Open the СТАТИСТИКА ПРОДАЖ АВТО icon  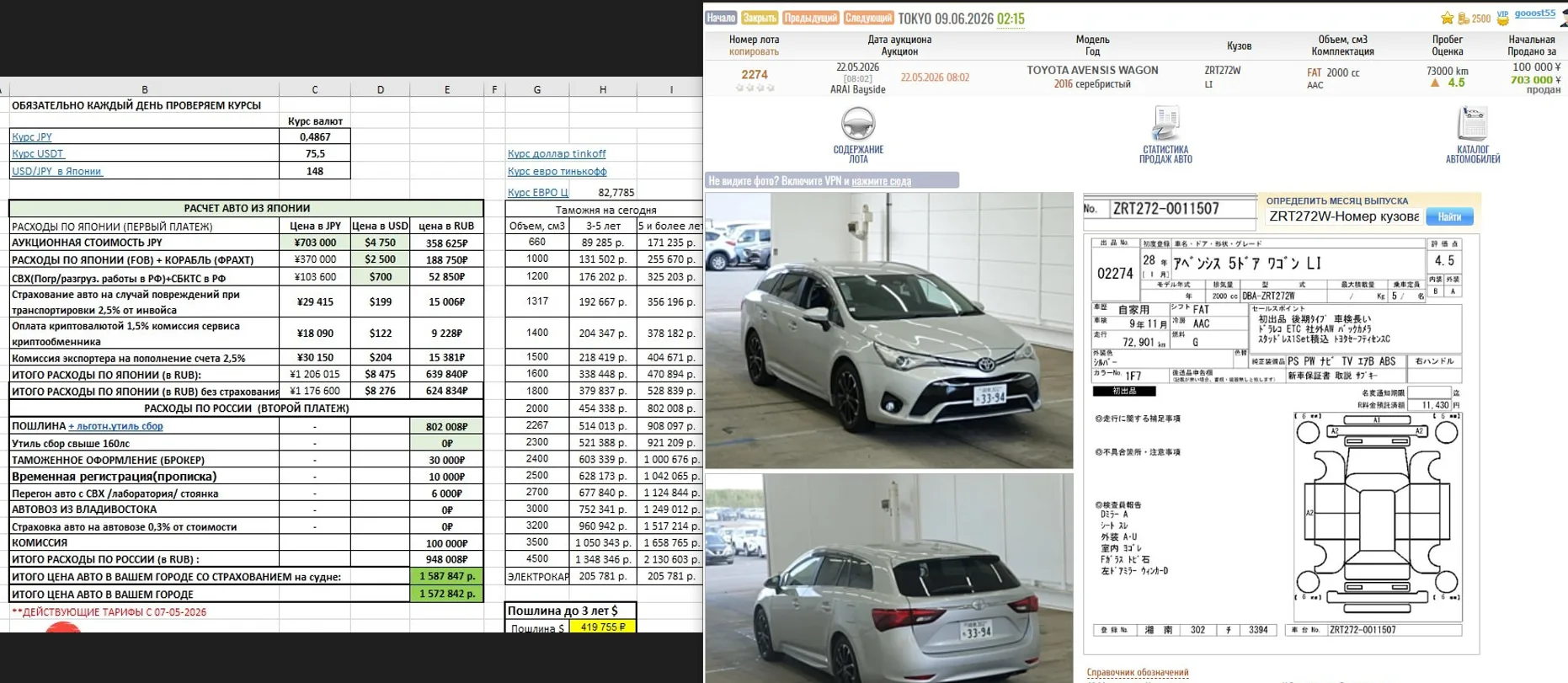point(1165,124)
